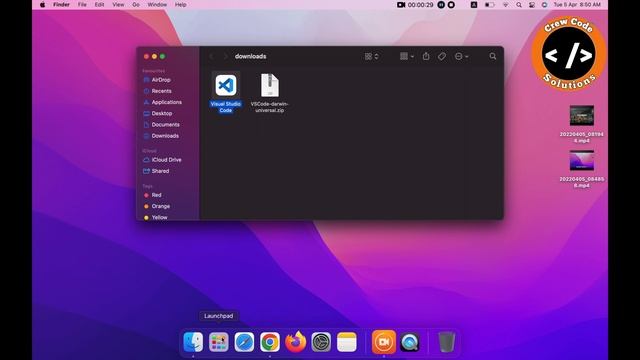Image resolution: width=640 pixels, height=360 pixels.
Task: Click the orange screen recorder Dock icon
Action: 384,342
